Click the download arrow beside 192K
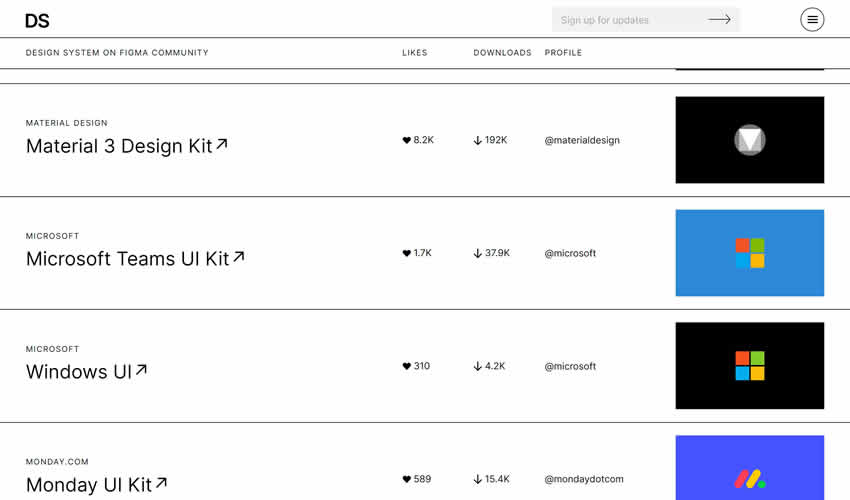850x500 pixels. click(478, 141)
